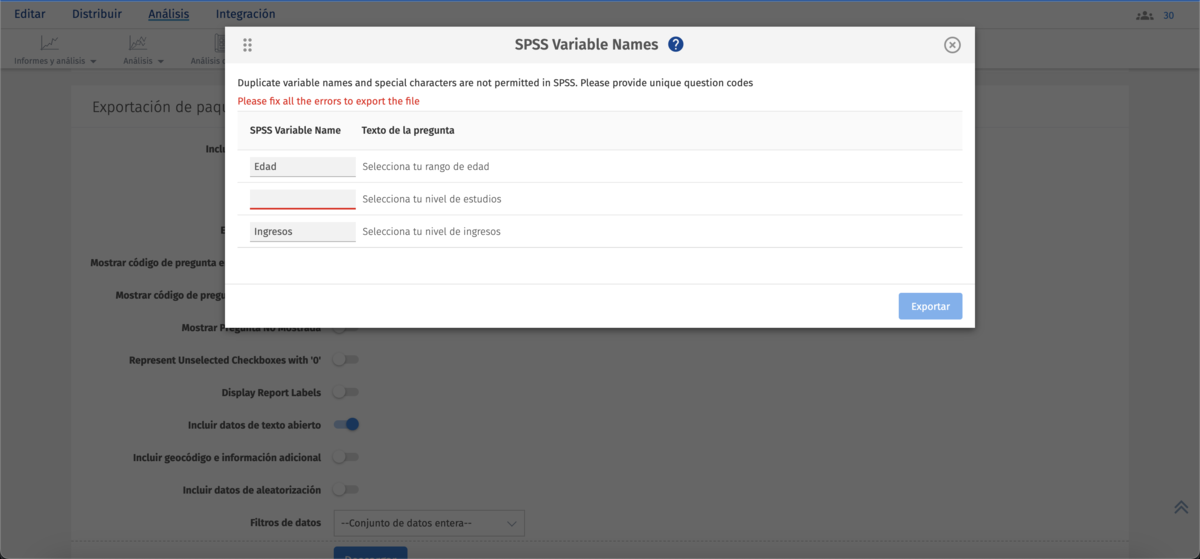1200x559 pixels.
Task: Open the Integración tab
Action: pos(245,14)
